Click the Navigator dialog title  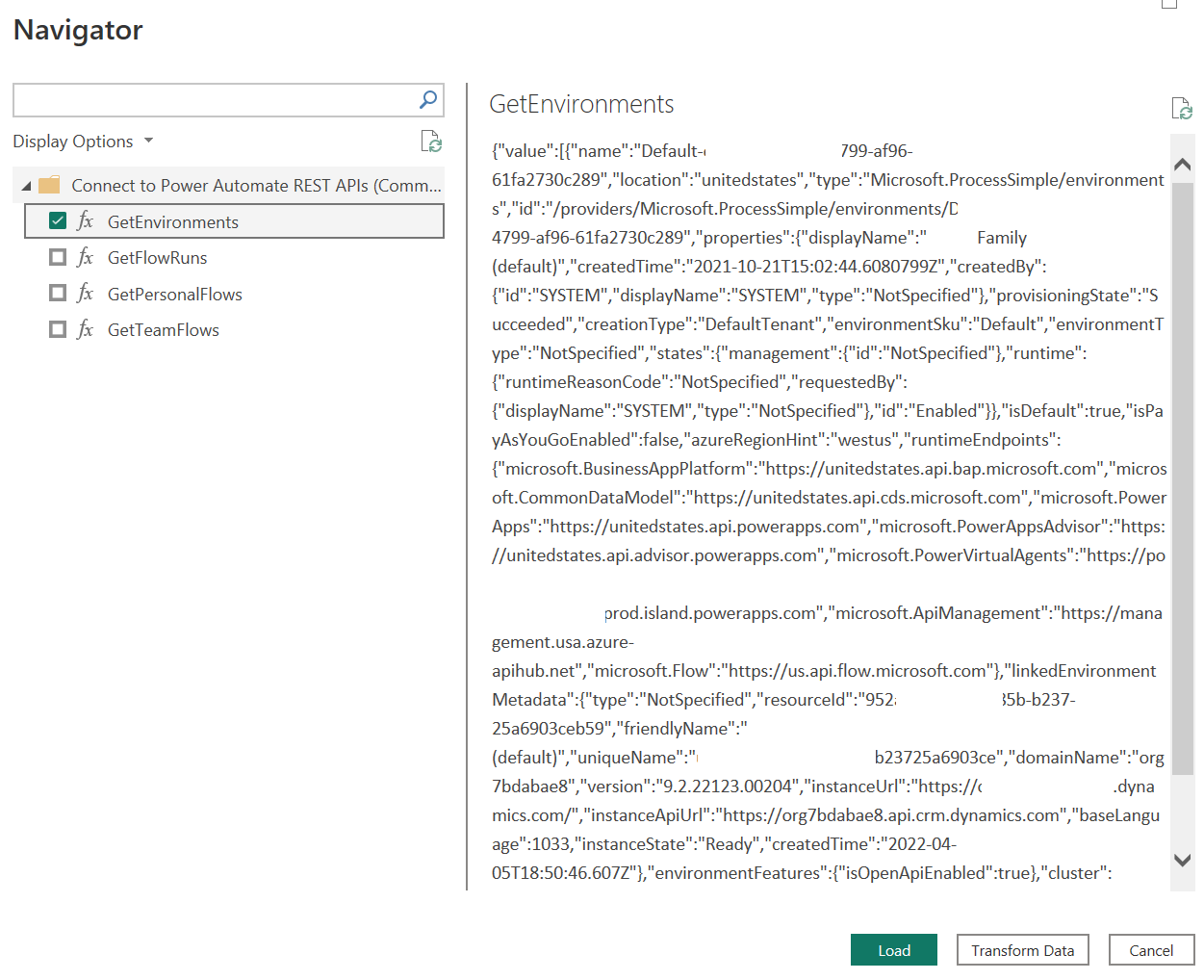pos(78,30)
